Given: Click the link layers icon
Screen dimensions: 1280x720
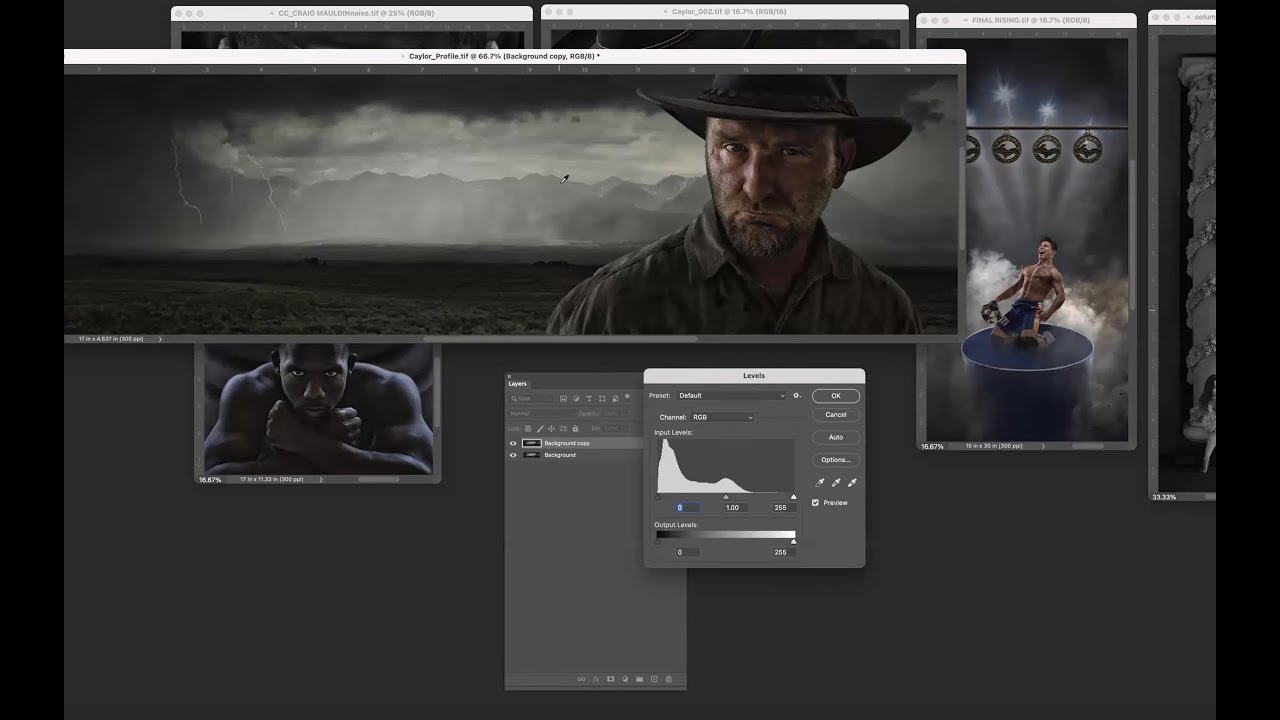Looking at the screenshot, I should [581, 680].
